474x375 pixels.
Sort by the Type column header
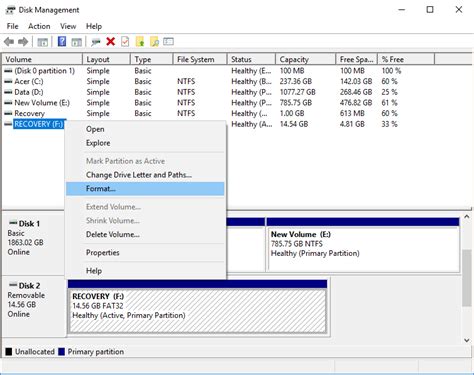coord(152,59)
